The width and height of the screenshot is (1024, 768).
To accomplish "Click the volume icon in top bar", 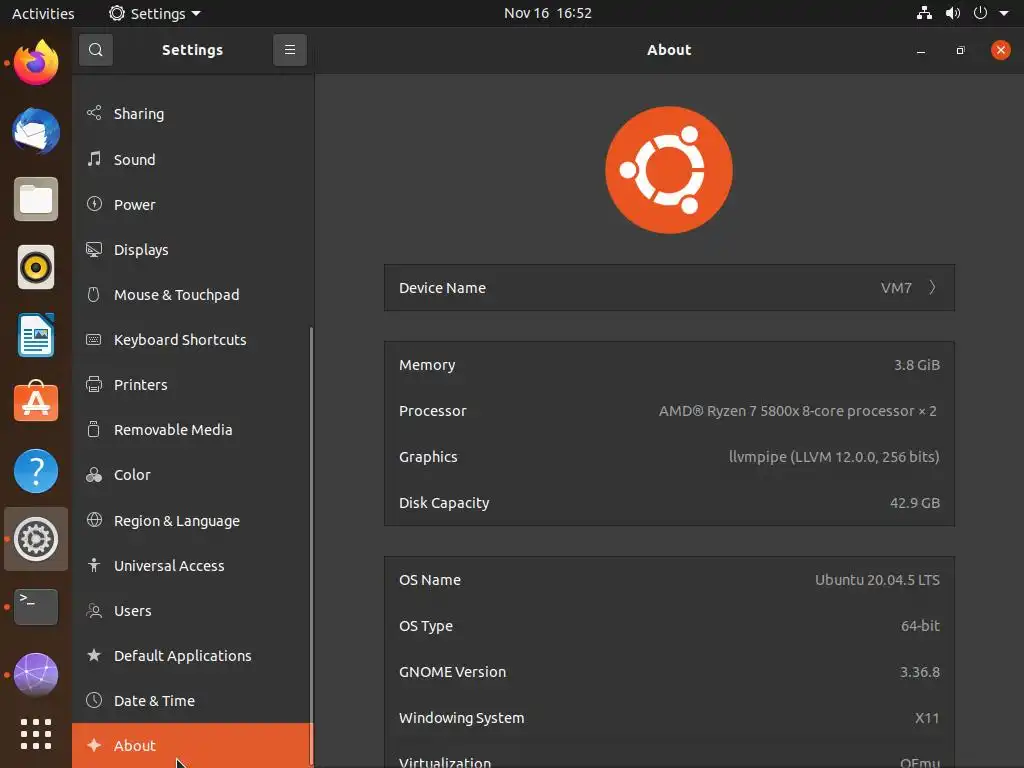I will coord(953,13).
